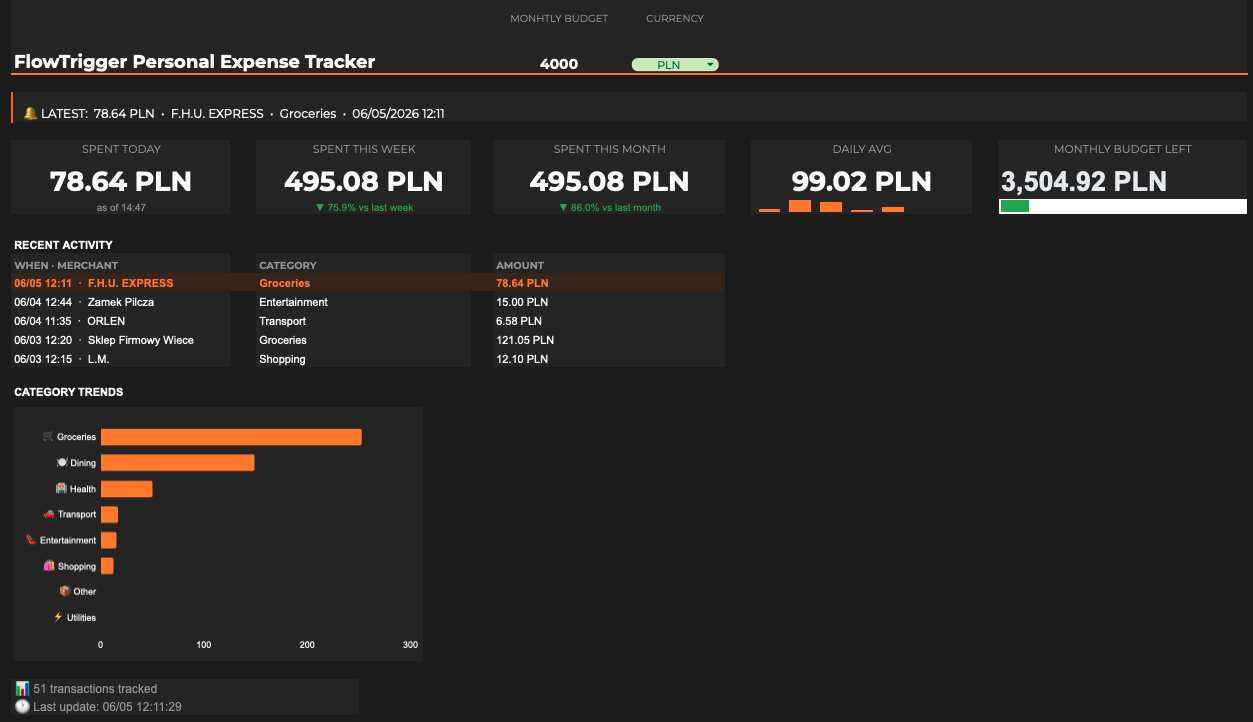Click the bell icon beside LATEST
Viewport: 1253px width, 722px height.
[30, 113]
